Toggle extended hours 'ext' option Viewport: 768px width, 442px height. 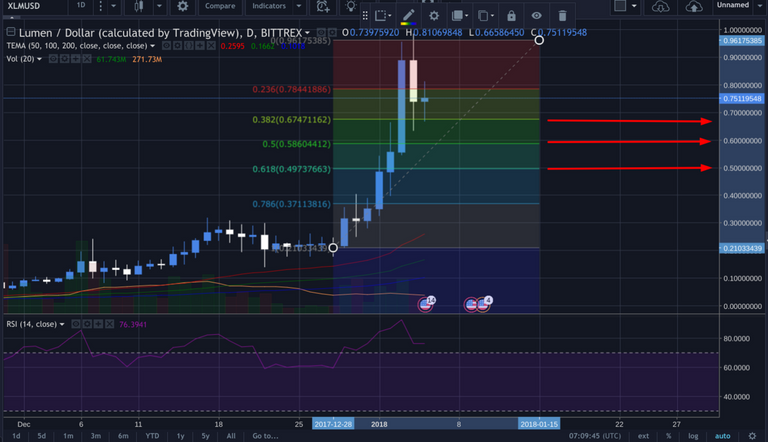click(643, 436)
